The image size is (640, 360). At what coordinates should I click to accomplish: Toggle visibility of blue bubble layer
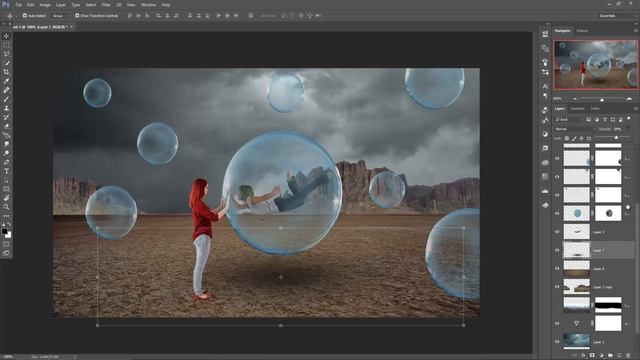pos(557,213)
